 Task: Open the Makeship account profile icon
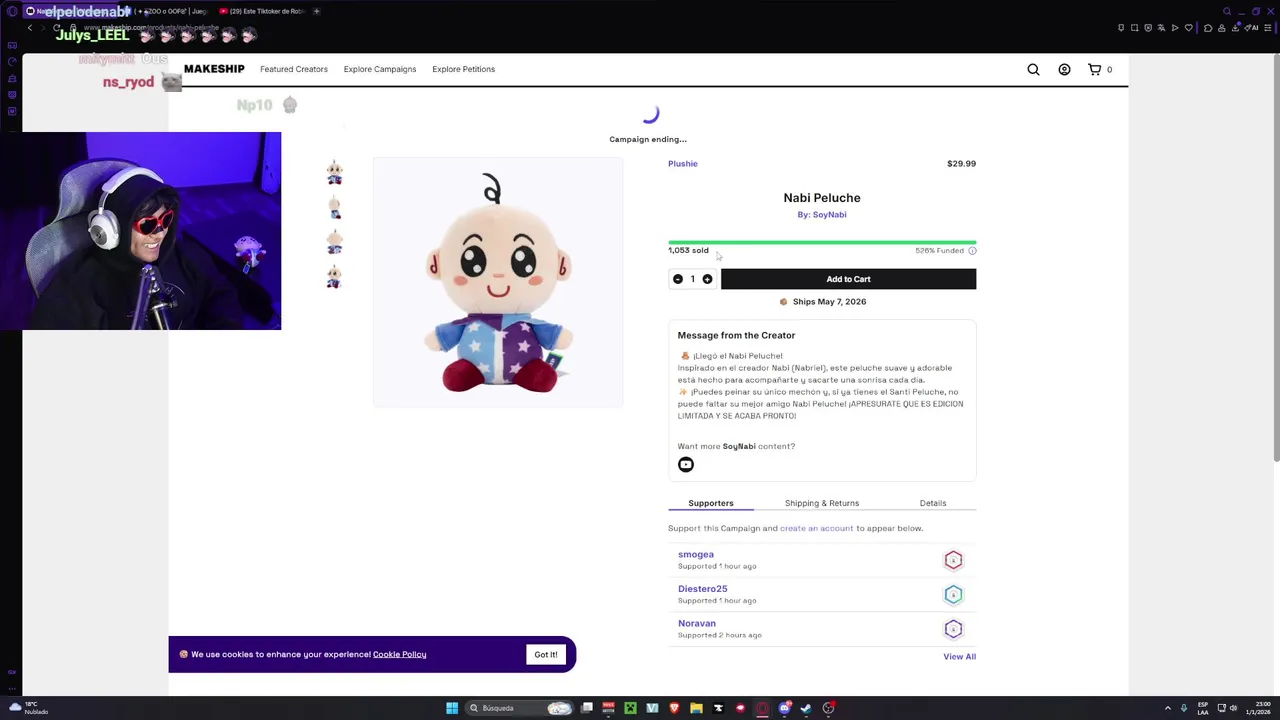pyautogui.click(x=1064, y=69)
